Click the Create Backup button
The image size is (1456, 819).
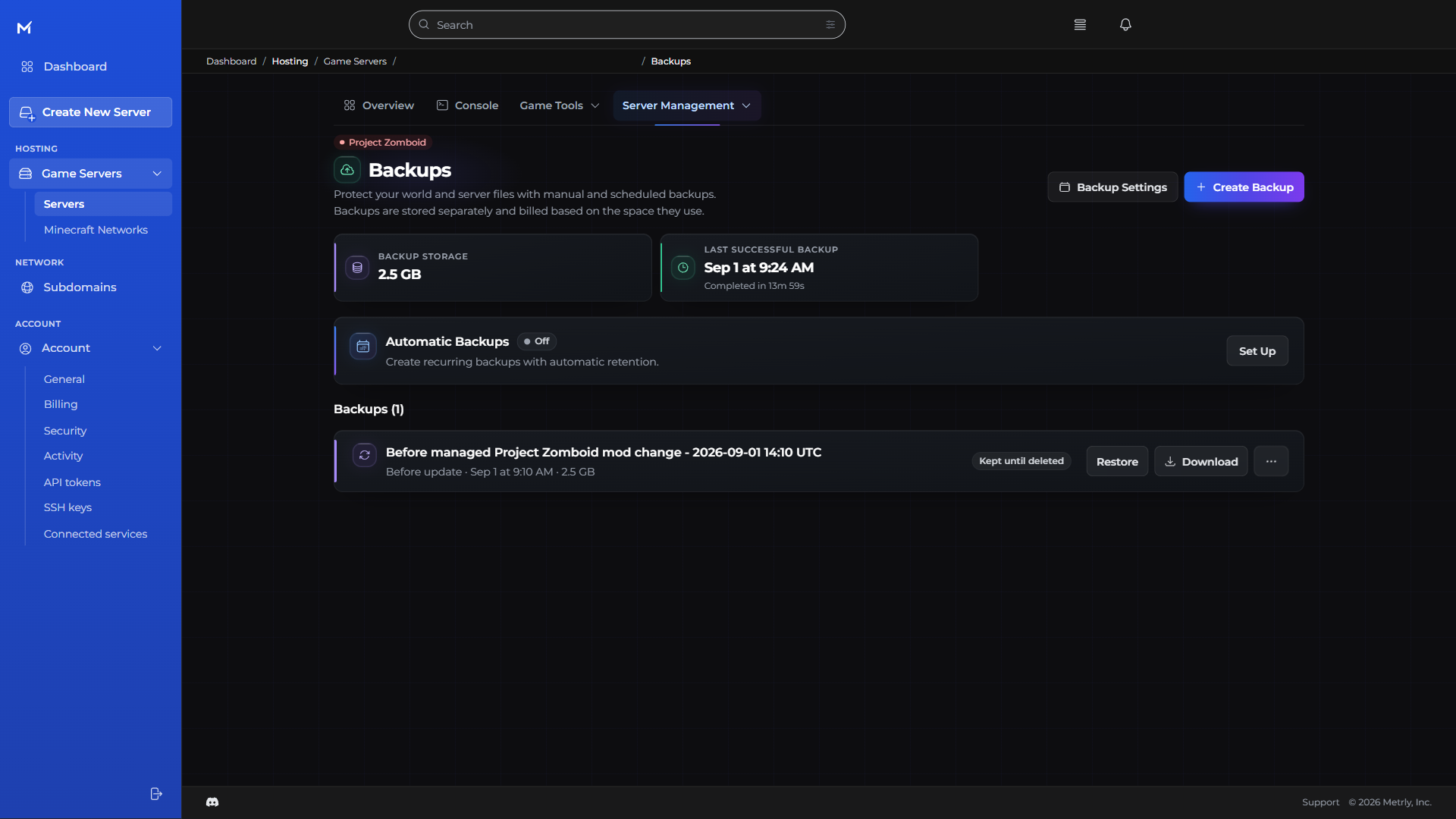pyautogui.click(x=1244, y=187)
